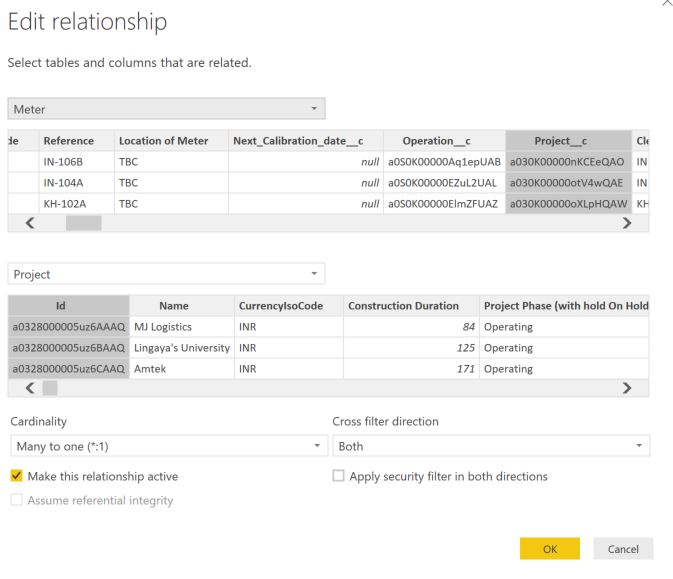Click the a0328000005uz6AAAQ Id cell
Image resolution: width=673 pixels, height=579 pixels.
tap(69, 327)
